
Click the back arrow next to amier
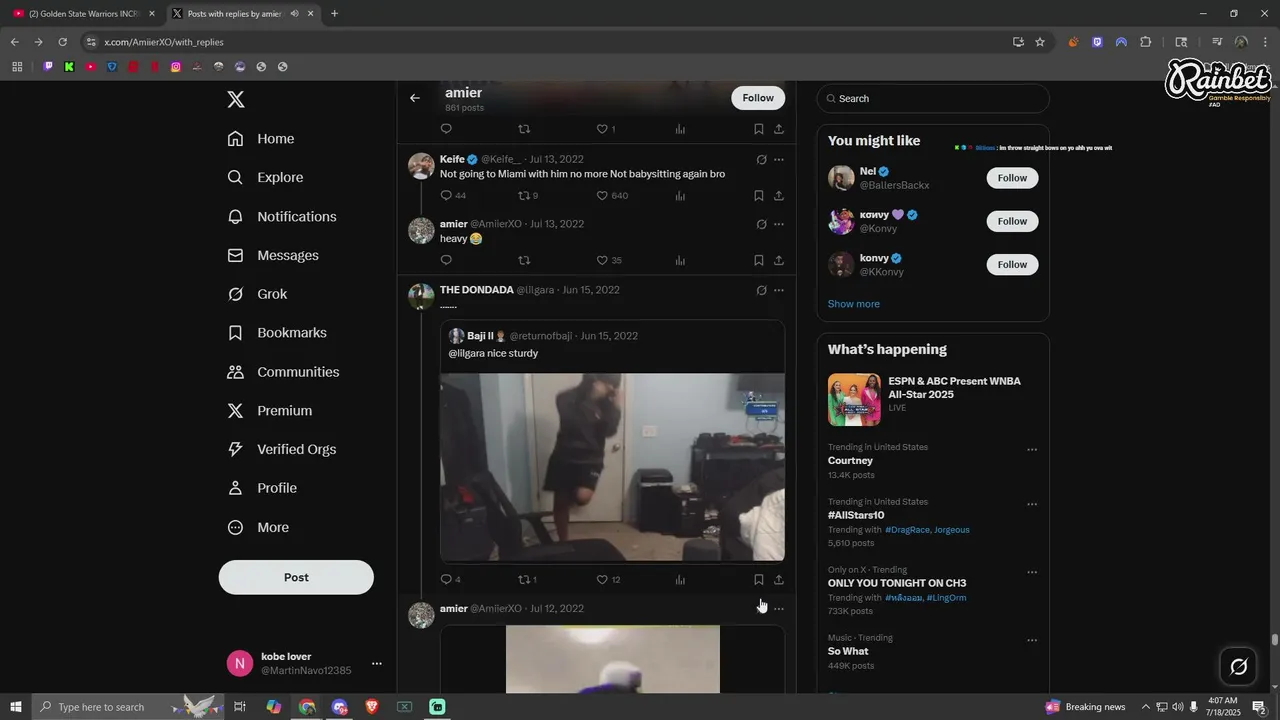click(415, 98)
